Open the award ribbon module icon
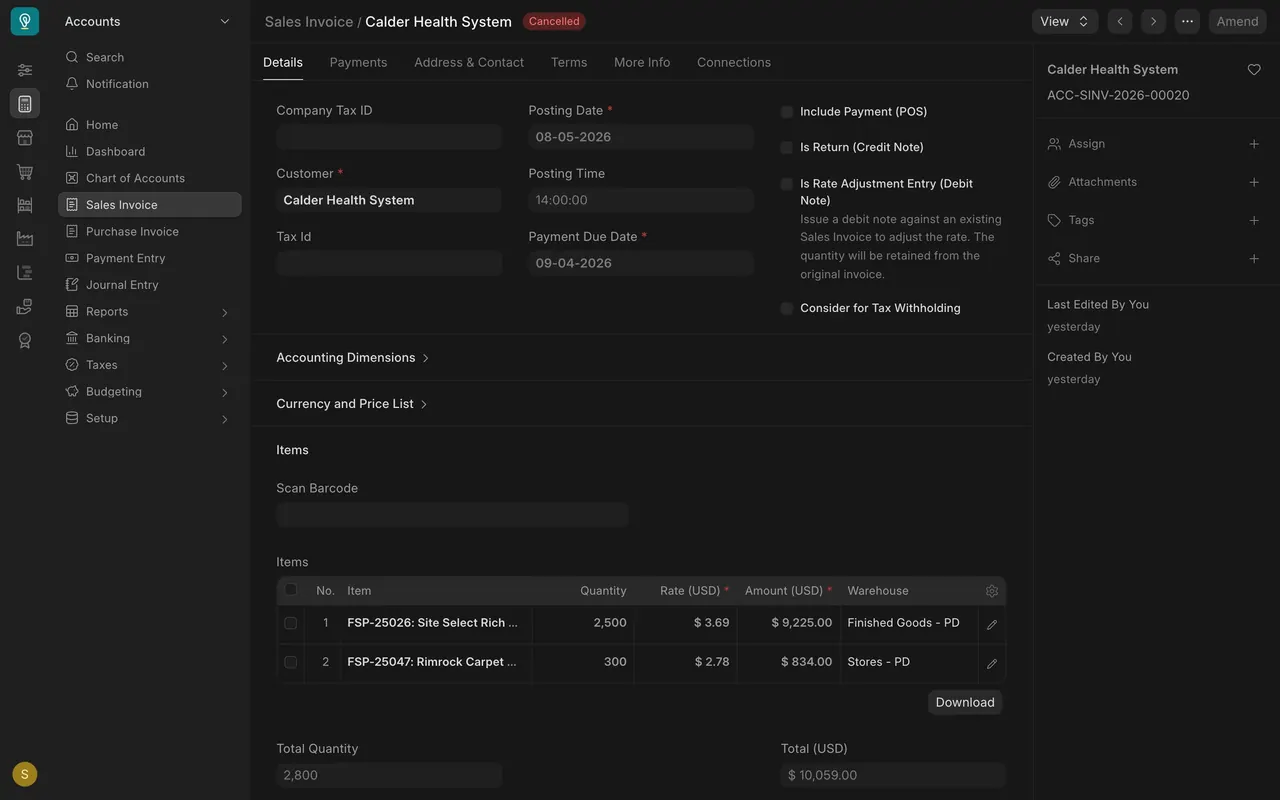1280x800 pixels. 25,340
